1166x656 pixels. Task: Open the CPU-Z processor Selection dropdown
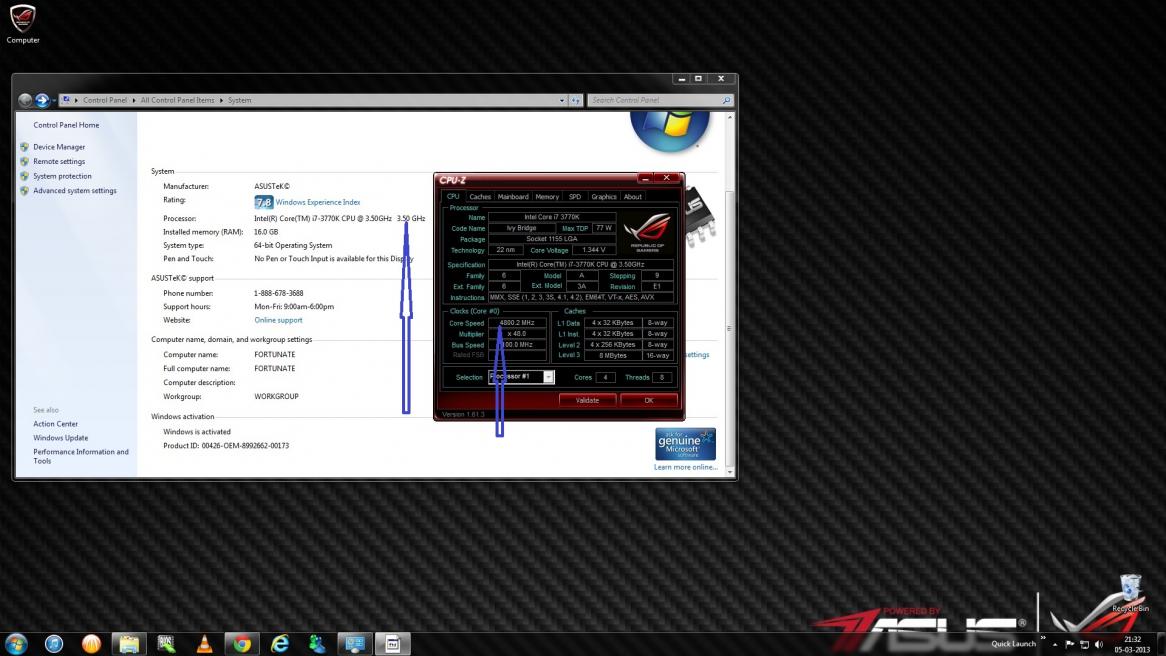point(548,377)
